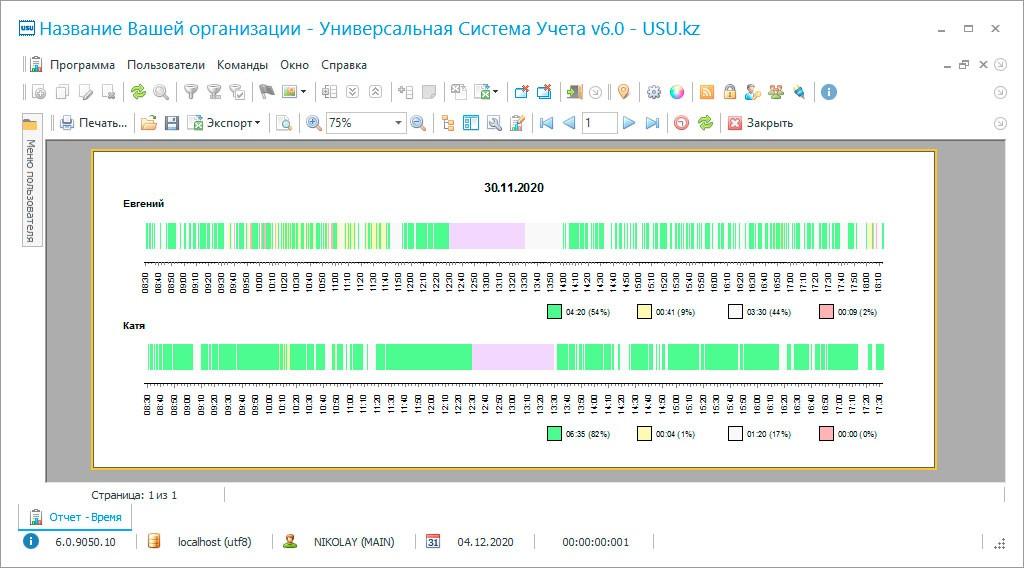1024x568 pixels.
Task: Click the gray flag icon
Action: click(266, 92)
